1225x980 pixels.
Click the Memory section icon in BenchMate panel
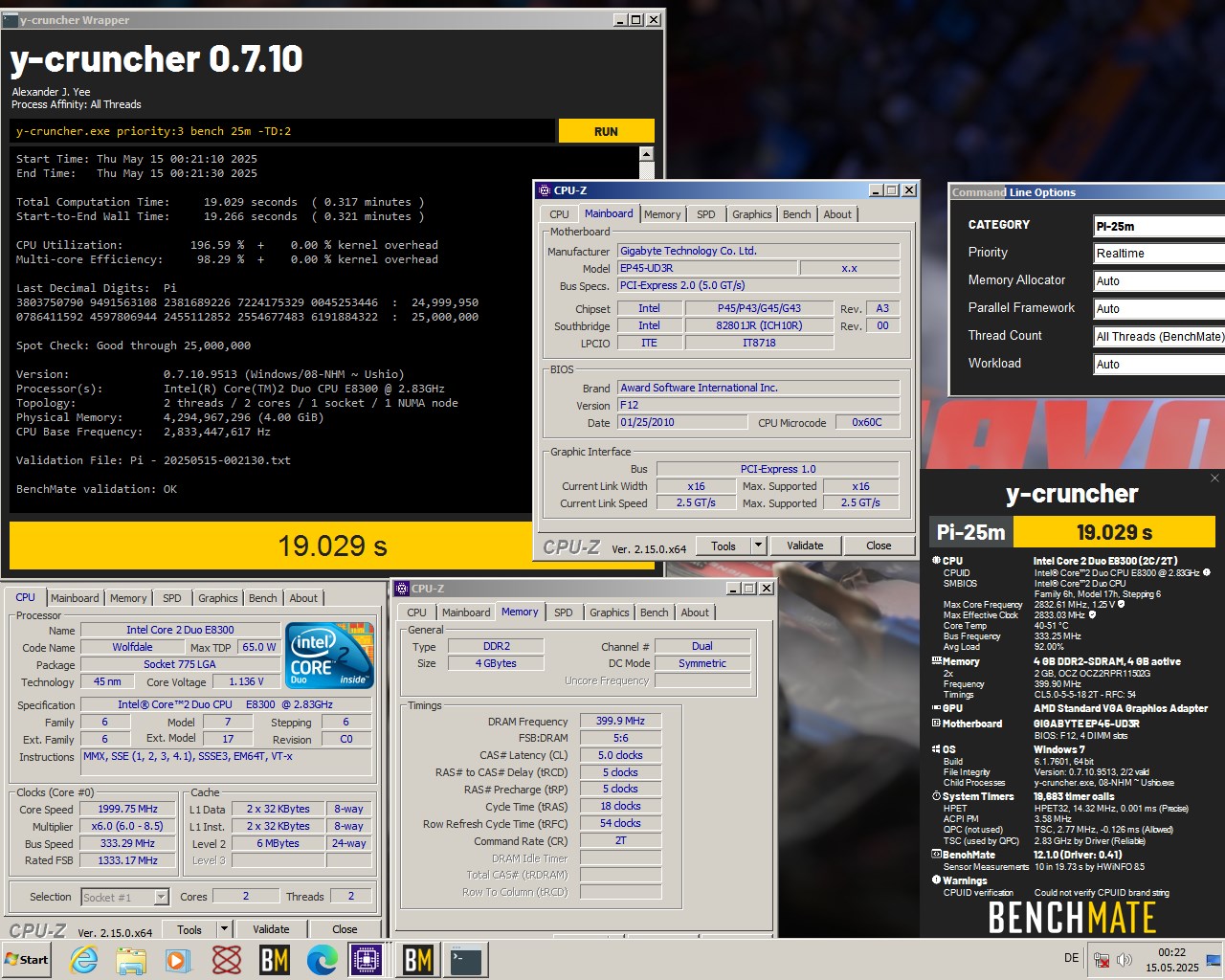pos(936,661)
